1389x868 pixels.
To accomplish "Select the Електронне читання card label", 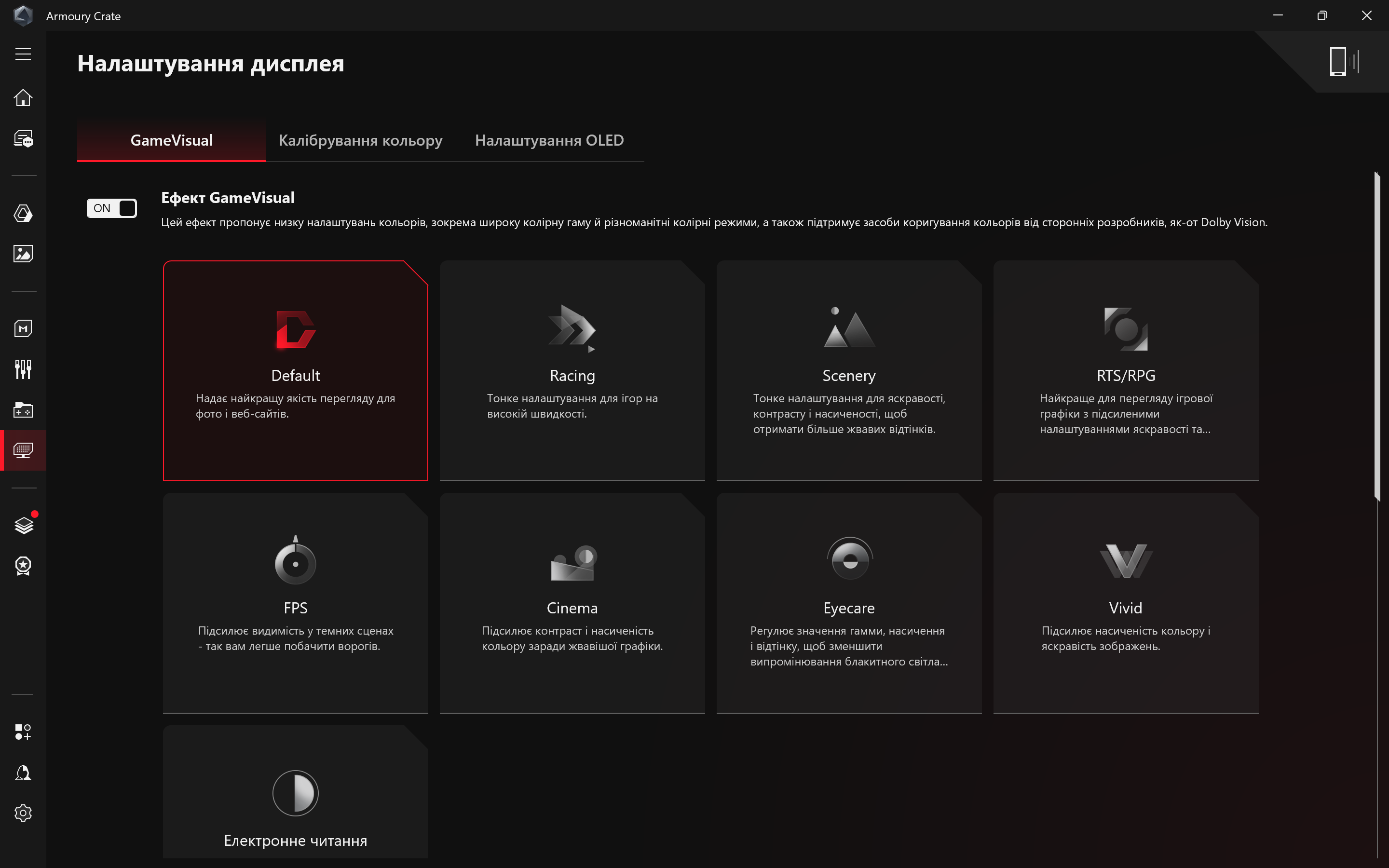I will [x=296, y=841].
